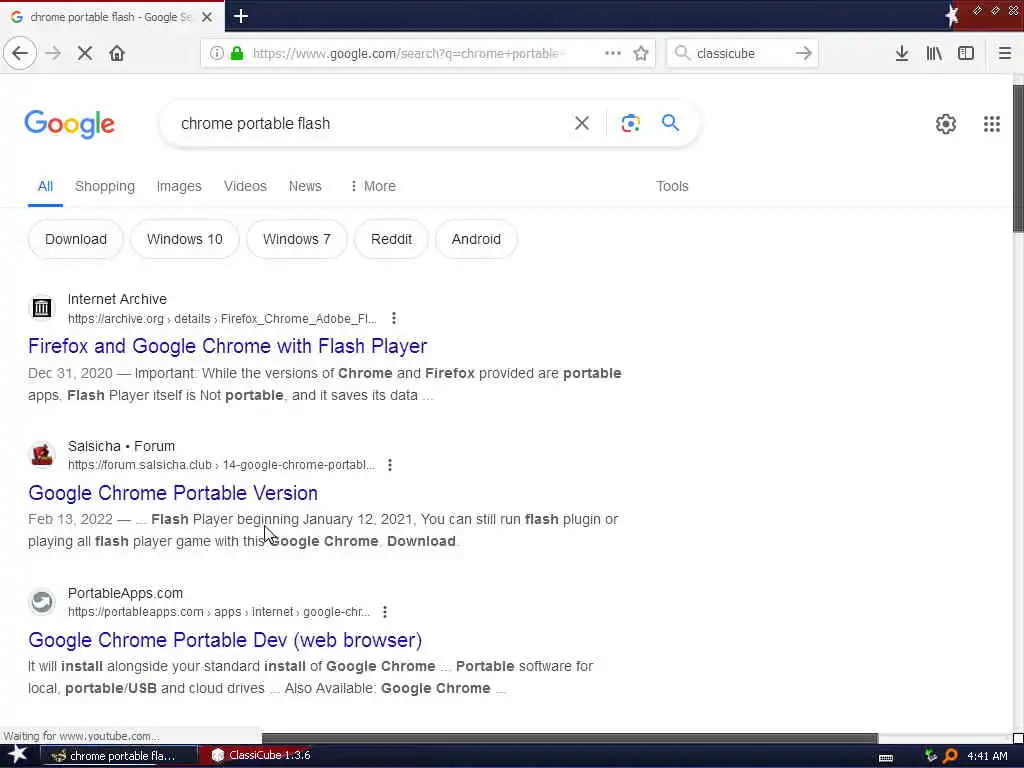Open Google Chrome Portable Dev result
1024x768 pixels.
click(225, 639)
